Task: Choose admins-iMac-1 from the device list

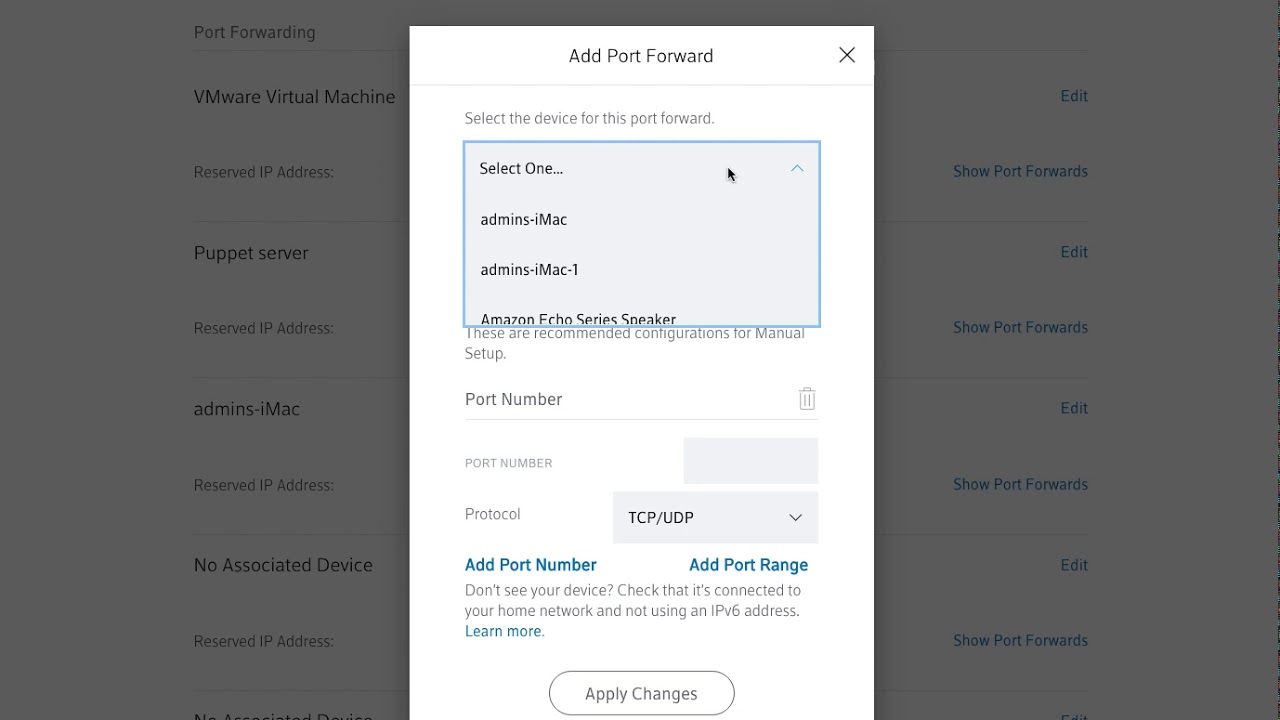Action: (530, 270)
